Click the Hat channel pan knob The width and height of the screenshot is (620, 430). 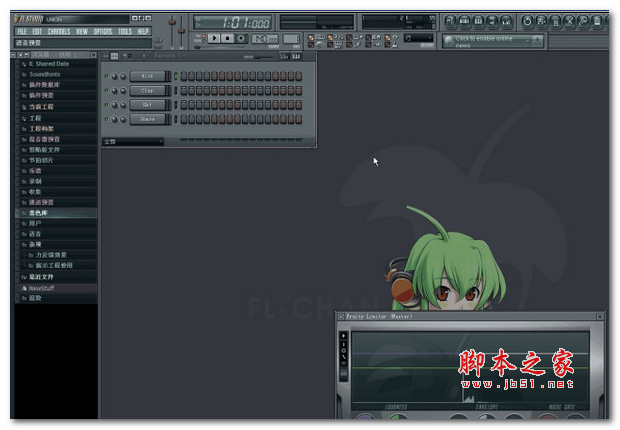click(114, 105)
